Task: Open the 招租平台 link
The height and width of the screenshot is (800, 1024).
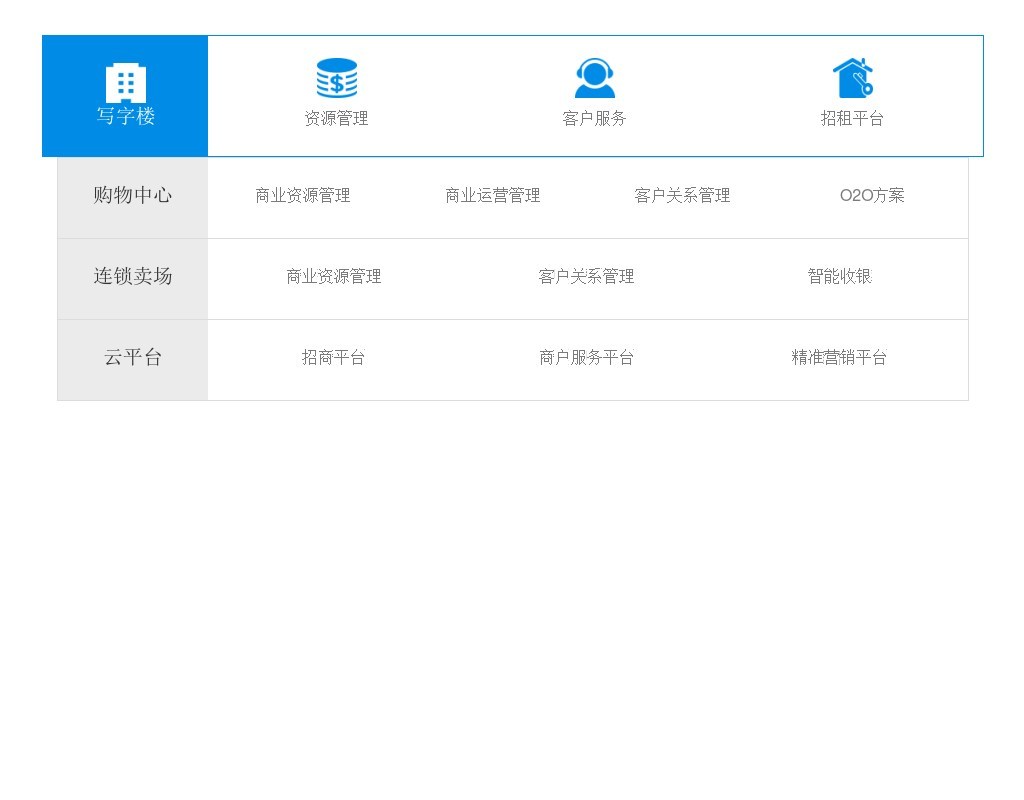Action: [x=852, y=118]
